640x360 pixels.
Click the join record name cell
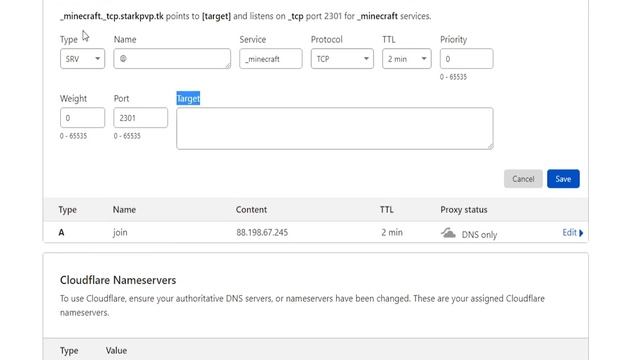click(120, 232)
